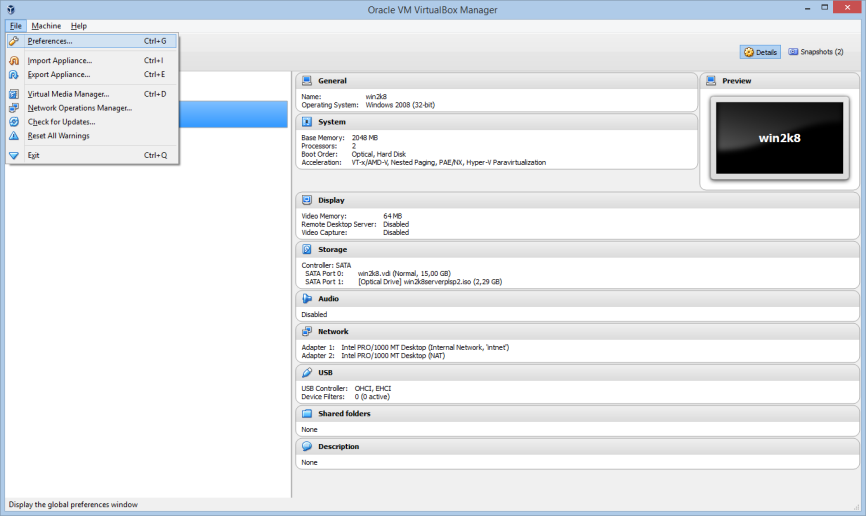Click the win2k8serverplsp2.iso optical drive entry
This screenshot has height=516, width=866.
(430, 282)
